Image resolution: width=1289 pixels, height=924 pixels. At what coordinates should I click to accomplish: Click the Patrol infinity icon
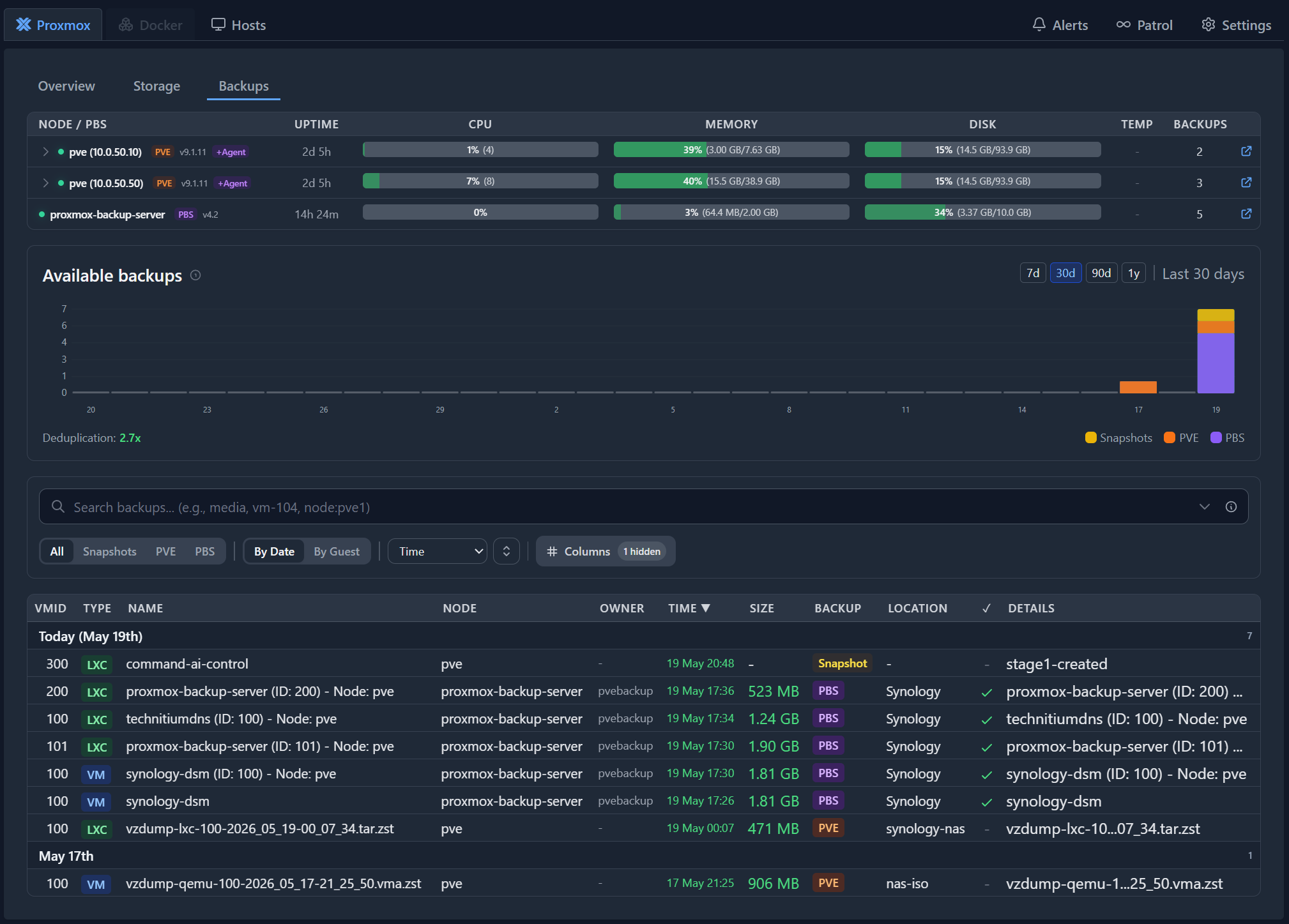[1123, 25]
